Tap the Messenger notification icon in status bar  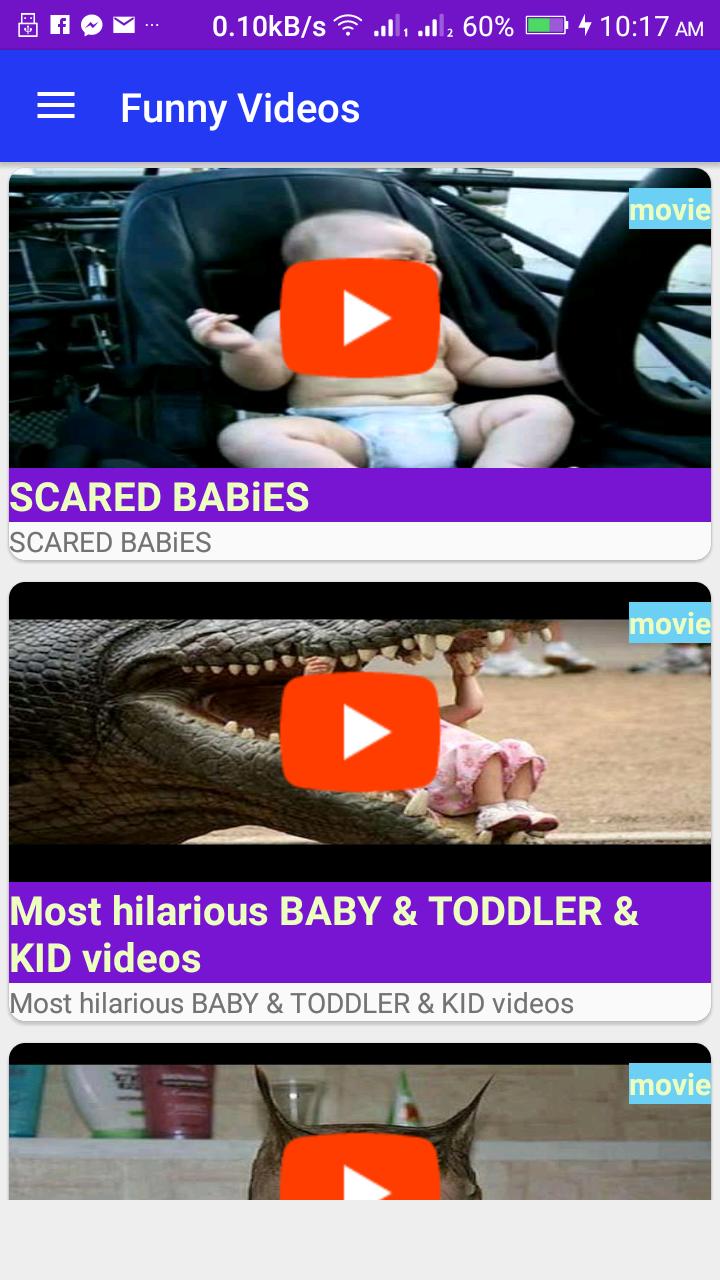(x=92, y=25)
